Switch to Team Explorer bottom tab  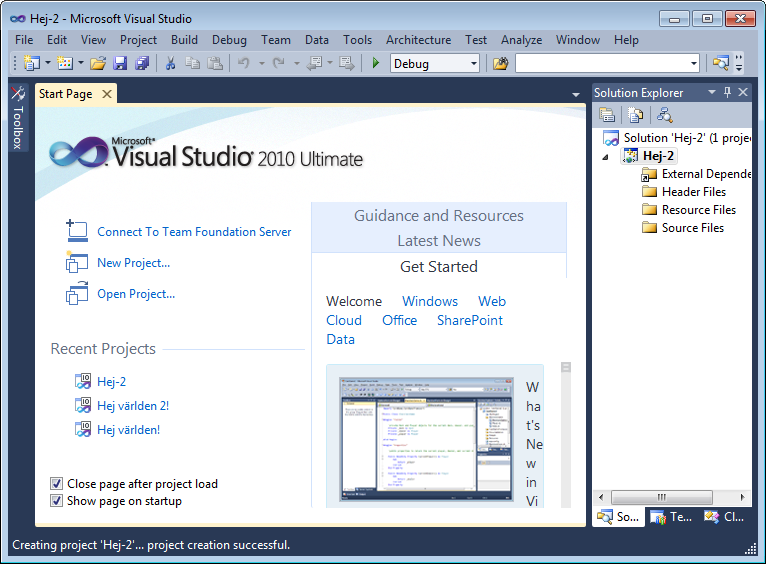[671, 517]
